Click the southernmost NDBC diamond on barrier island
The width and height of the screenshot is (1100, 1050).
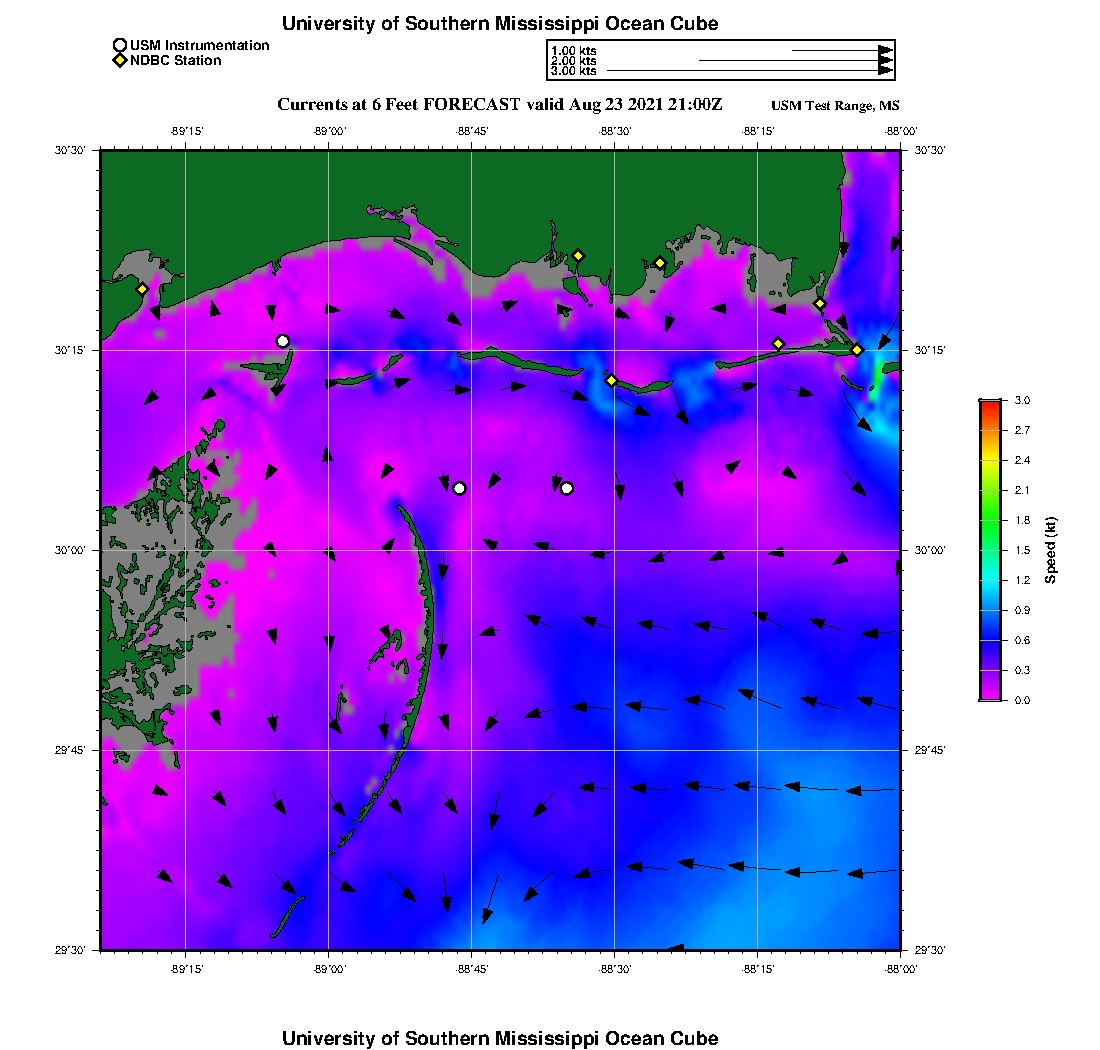point(611,380)
